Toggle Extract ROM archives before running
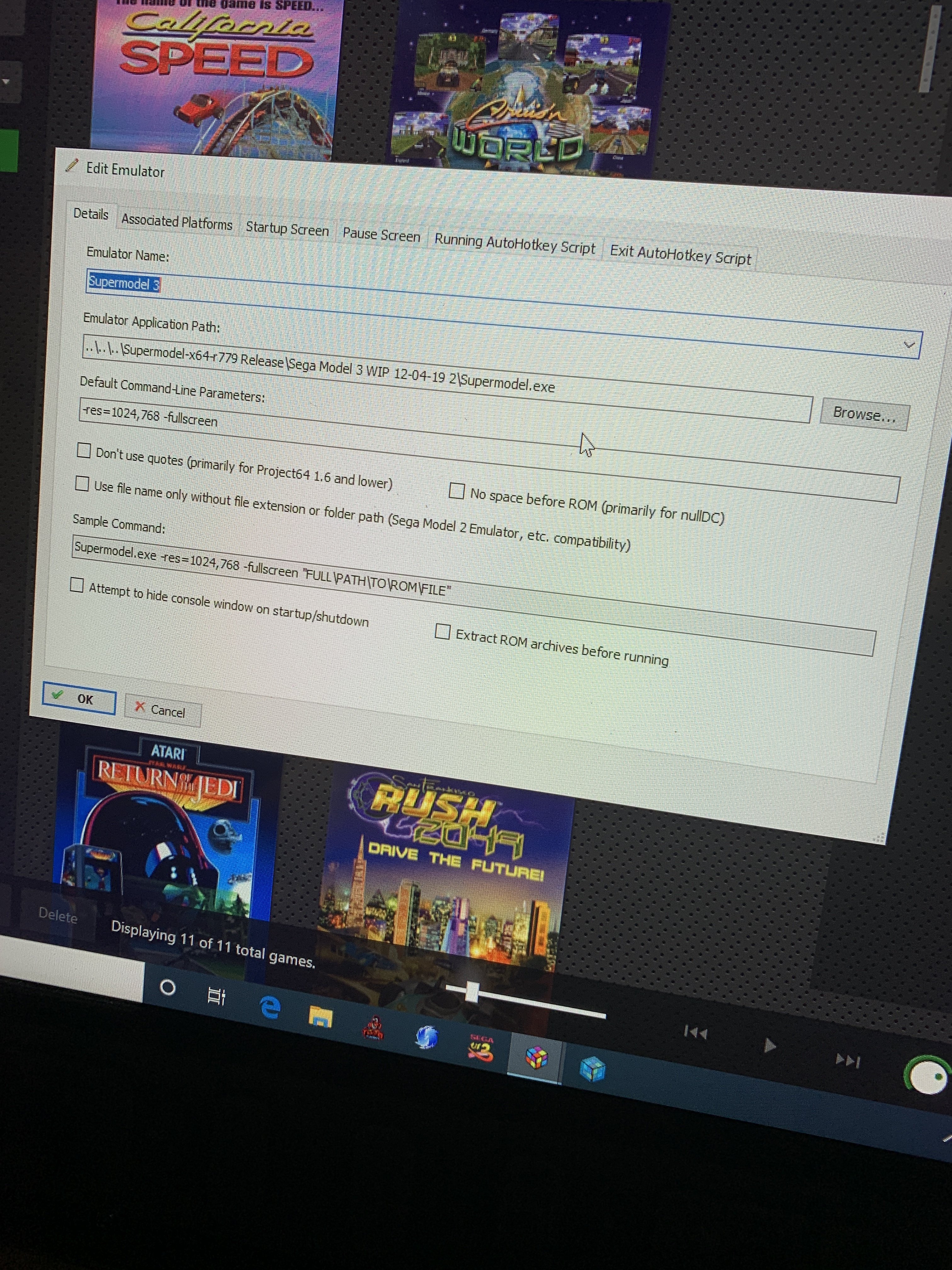The height and width of the screenshot is (1270, 952). click(442, 631)
